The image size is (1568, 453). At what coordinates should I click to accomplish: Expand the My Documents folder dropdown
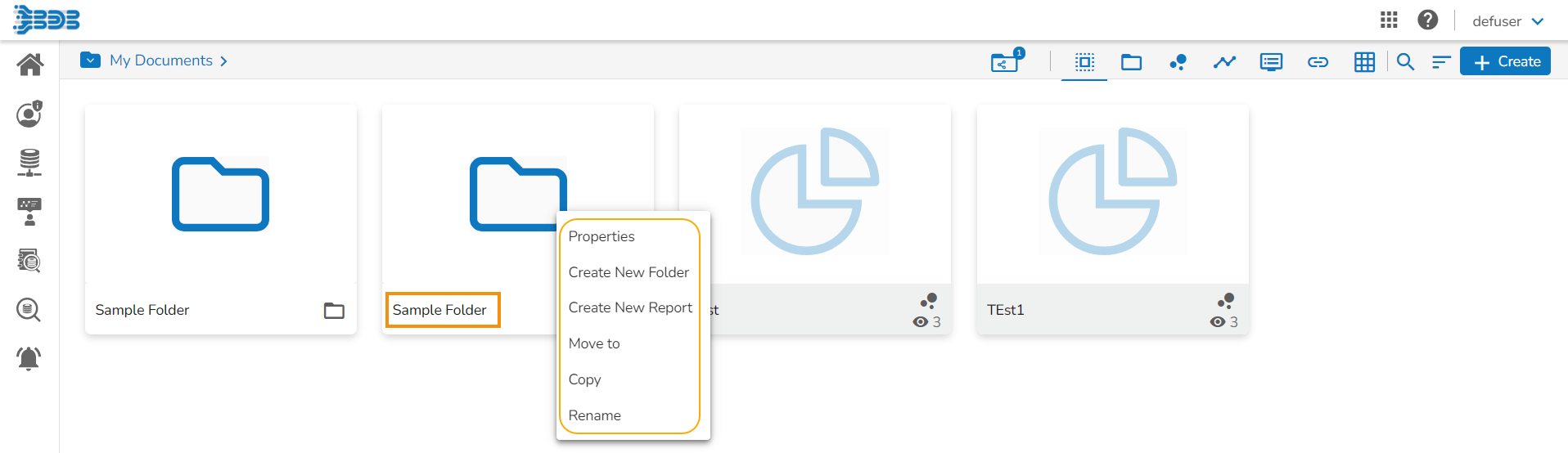[x=90, y=61]
